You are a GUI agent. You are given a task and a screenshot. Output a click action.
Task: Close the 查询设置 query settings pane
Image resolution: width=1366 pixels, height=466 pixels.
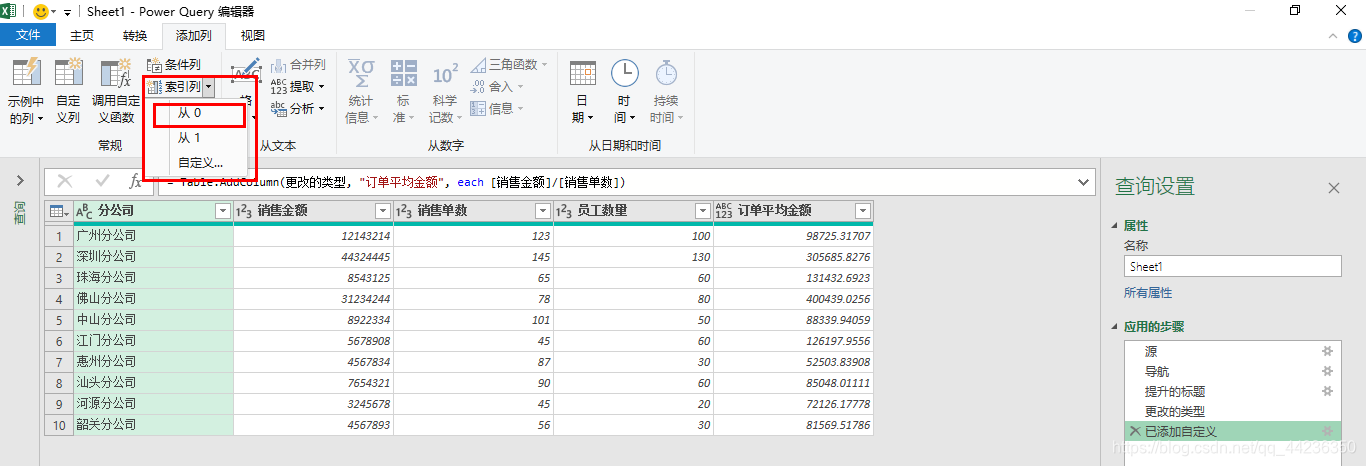pos(1333,188)
